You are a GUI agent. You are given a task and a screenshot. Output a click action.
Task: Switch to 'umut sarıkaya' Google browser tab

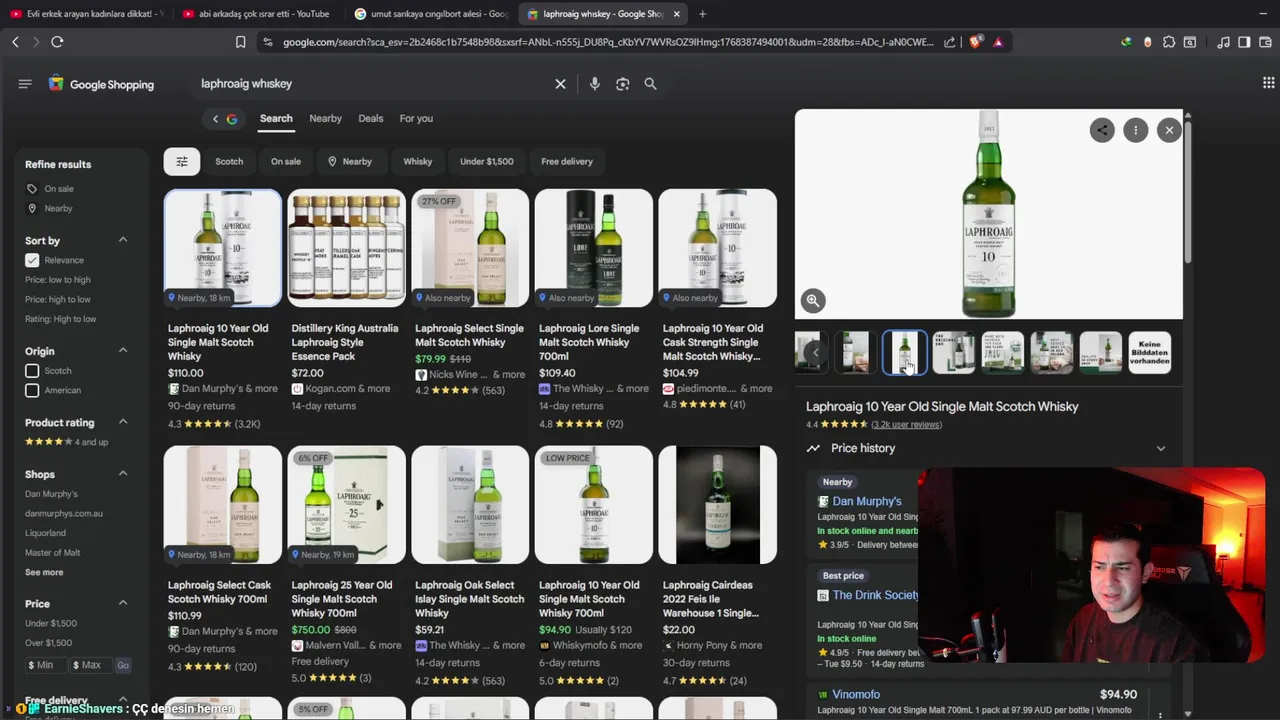(430, 14)
